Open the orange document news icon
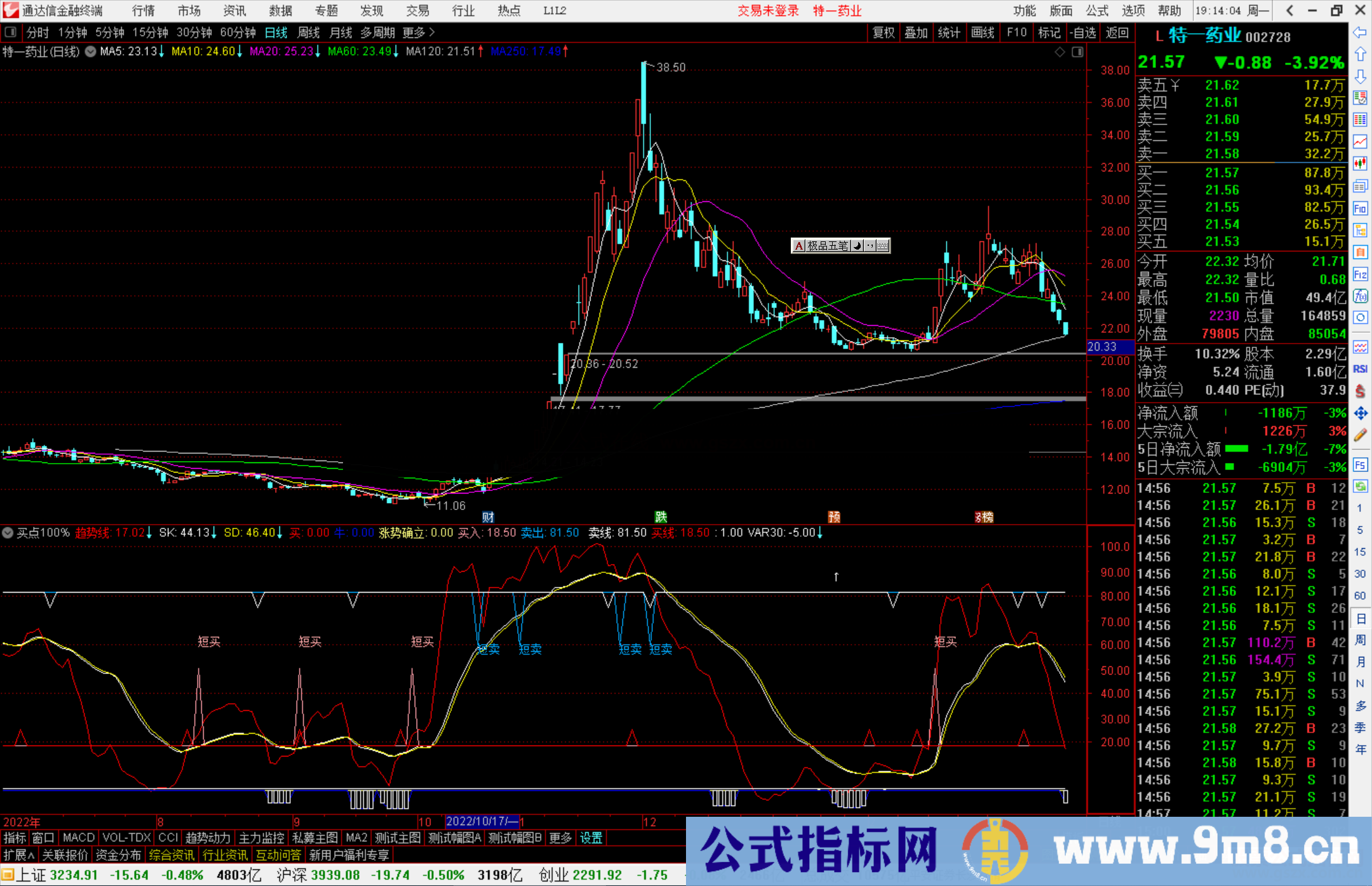Viewport: 1372px width, 886px height. (x=1360, y=252)
